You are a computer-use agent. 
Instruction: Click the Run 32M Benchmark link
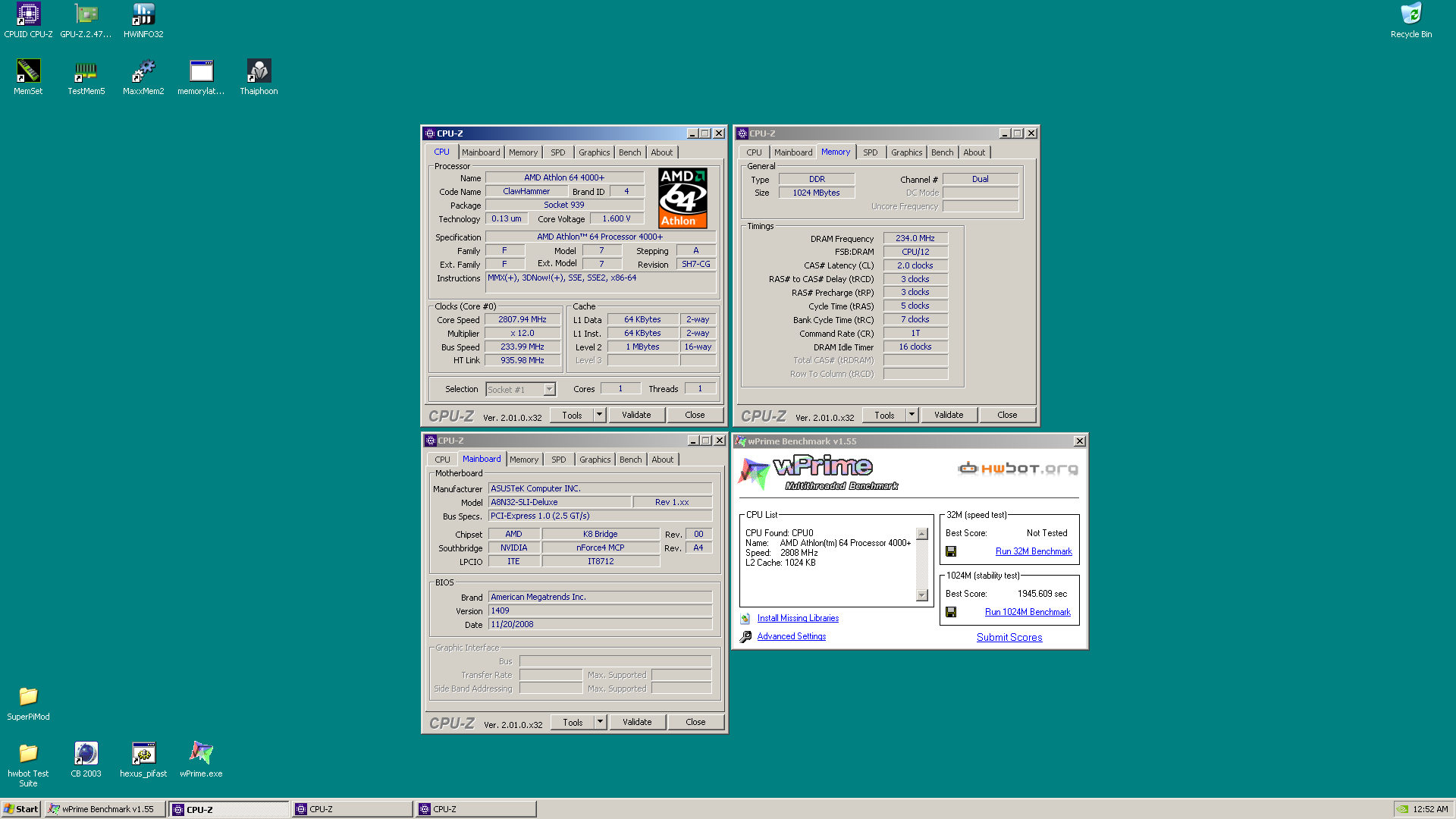1034,551
